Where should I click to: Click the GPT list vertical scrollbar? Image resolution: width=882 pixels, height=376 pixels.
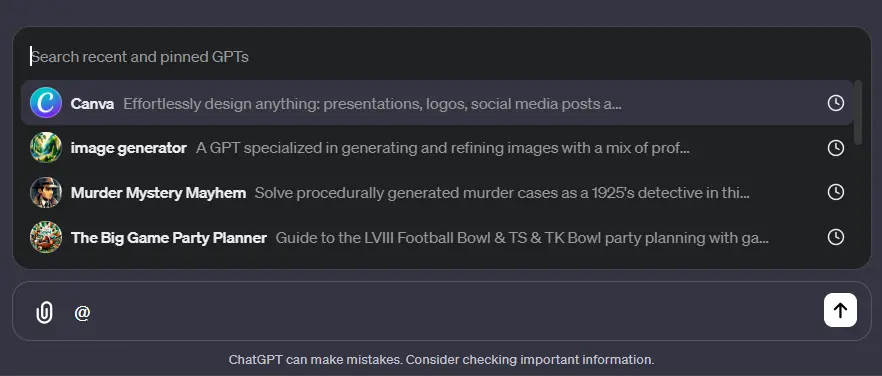[858, 113]
